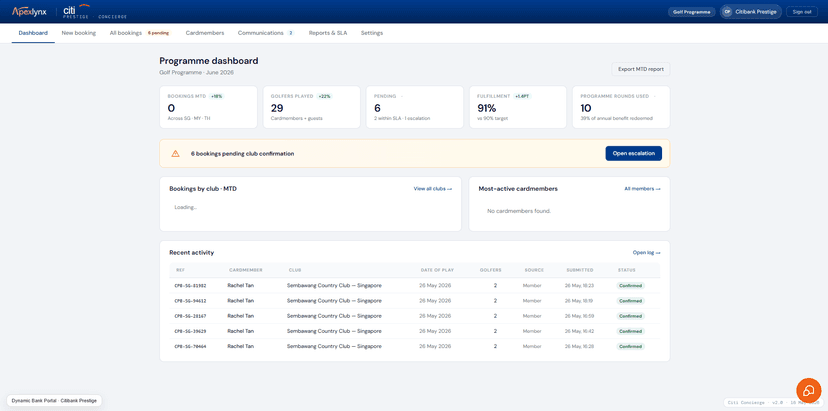Click the STATUS column header
The width and height of the screenshot is (828, 411).
[627, 270]
